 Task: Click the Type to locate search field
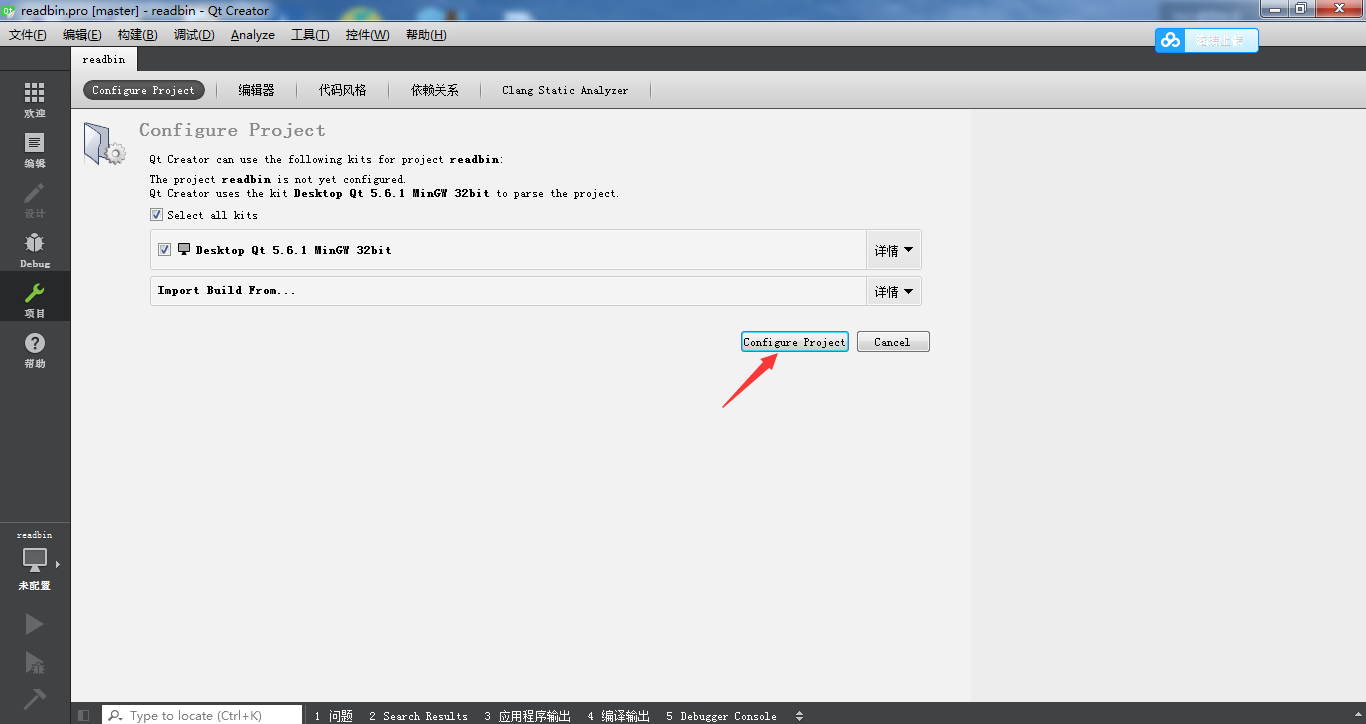[x=202, y=715]
